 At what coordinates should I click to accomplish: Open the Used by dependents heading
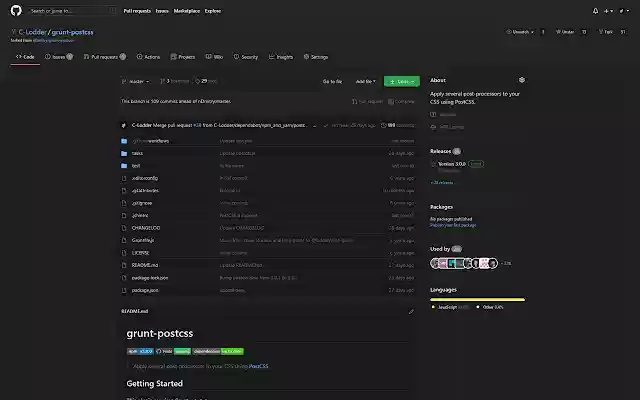[x=446, y=249]
